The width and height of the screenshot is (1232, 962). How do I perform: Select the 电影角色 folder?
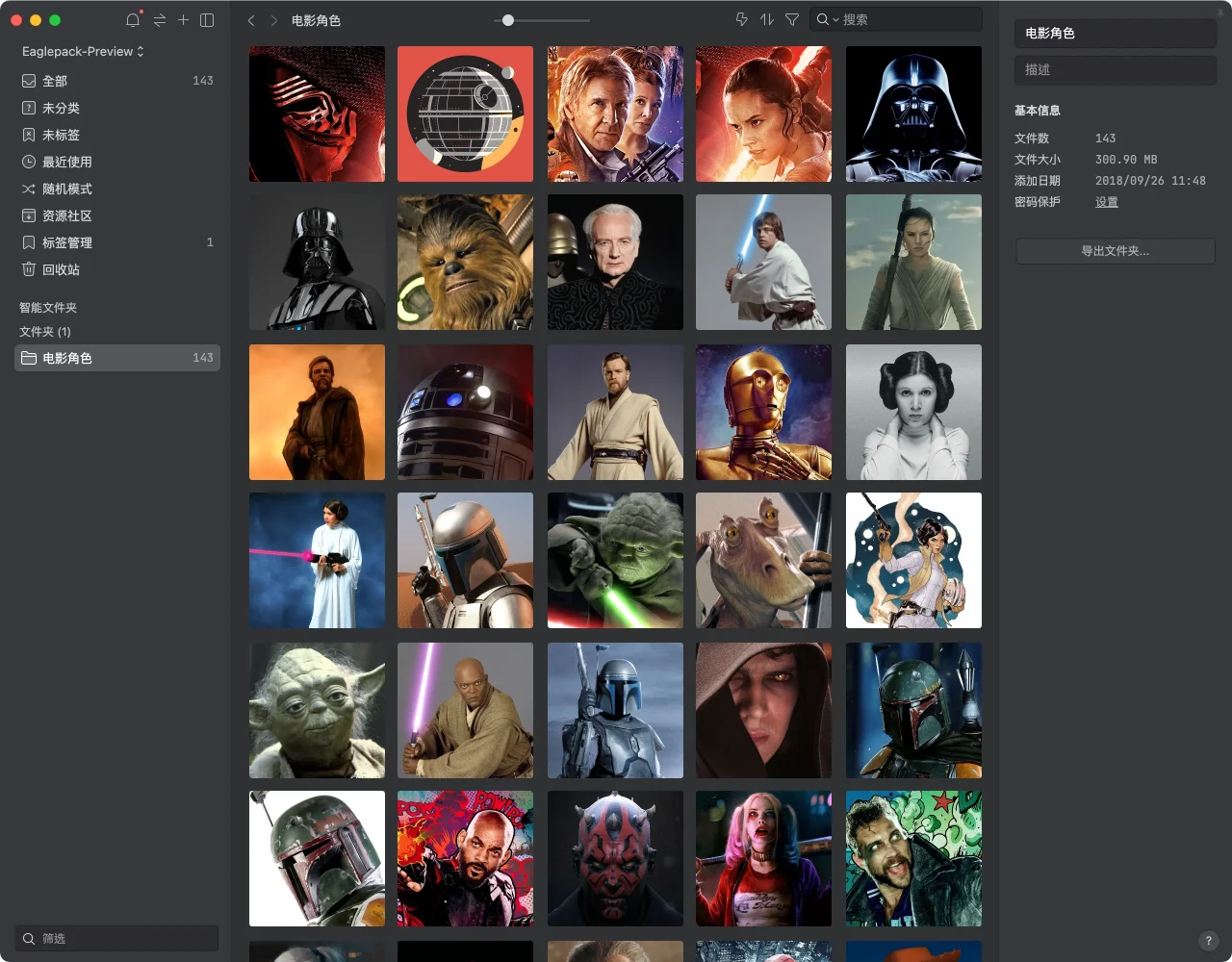point(117,358)
